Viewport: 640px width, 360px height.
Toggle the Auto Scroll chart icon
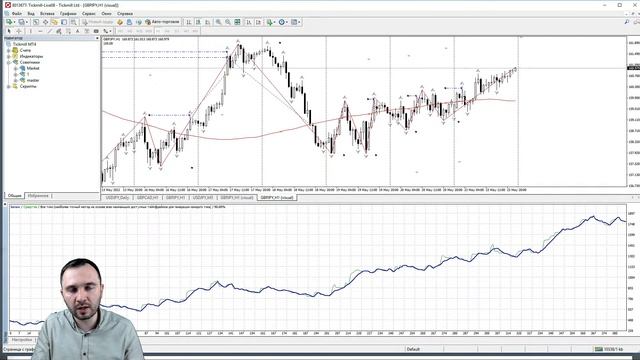point(249,22)
